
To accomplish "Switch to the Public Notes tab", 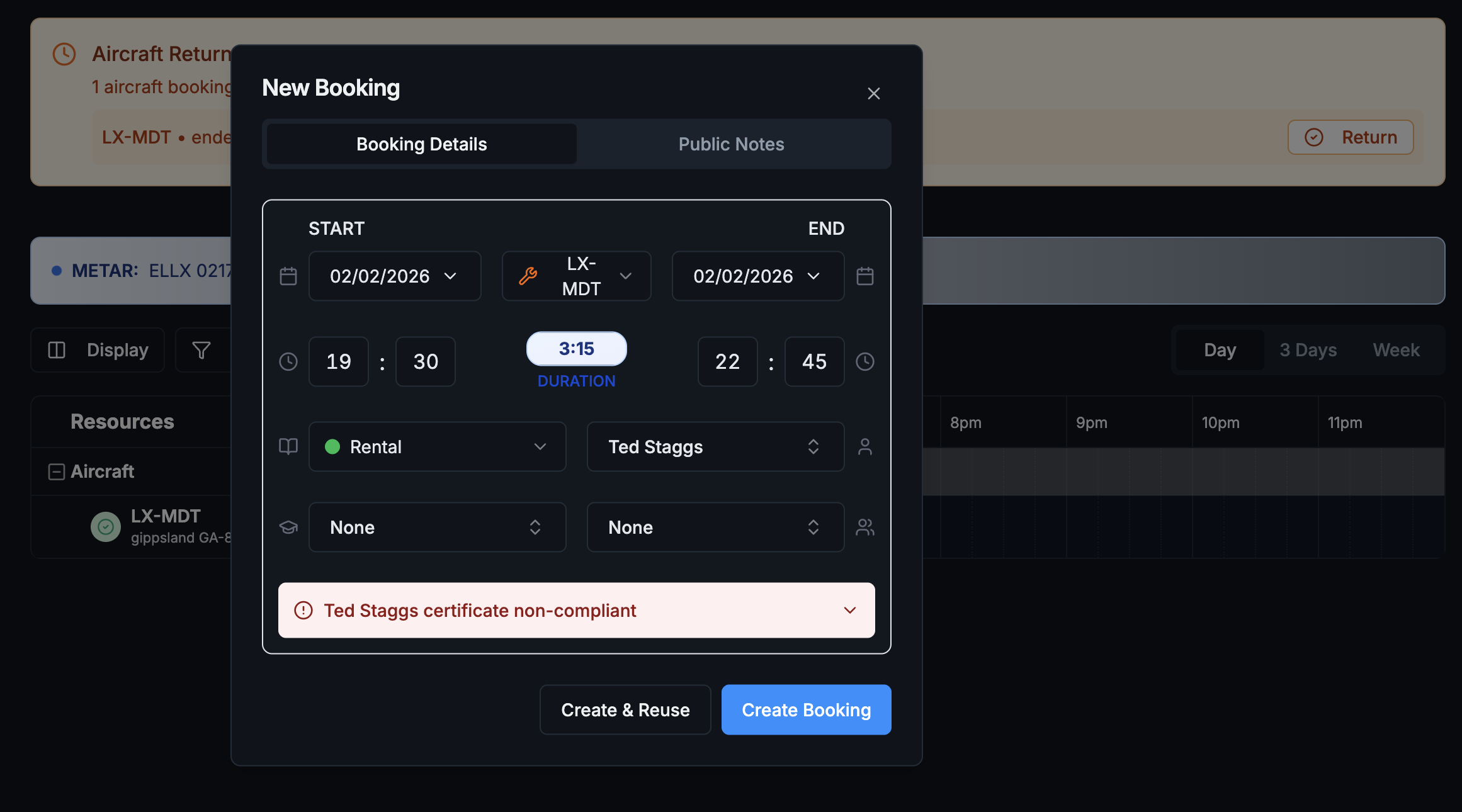I will 731,144.
